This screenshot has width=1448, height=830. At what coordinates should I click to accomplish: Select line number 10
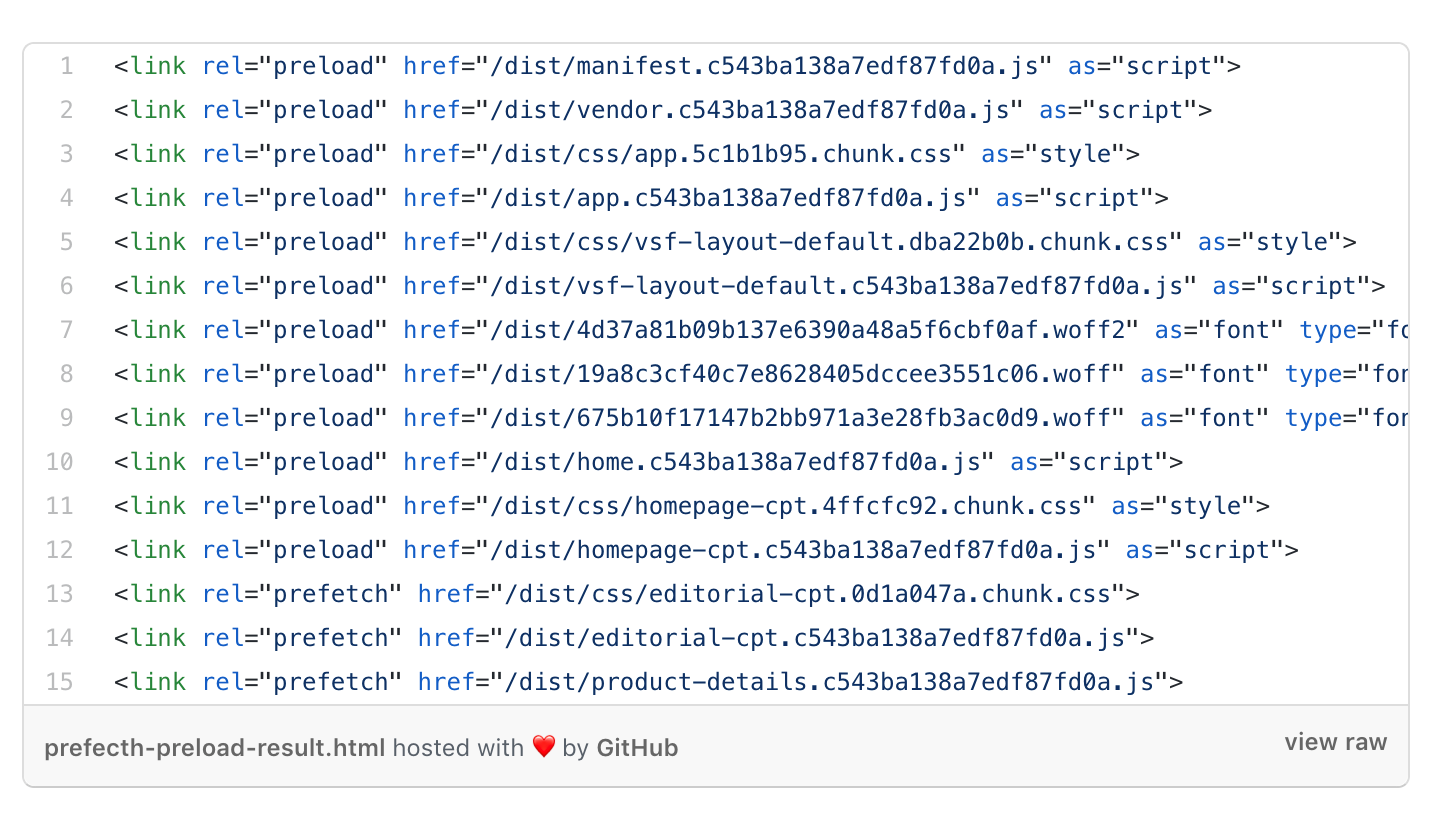click(x=60, y=463)
